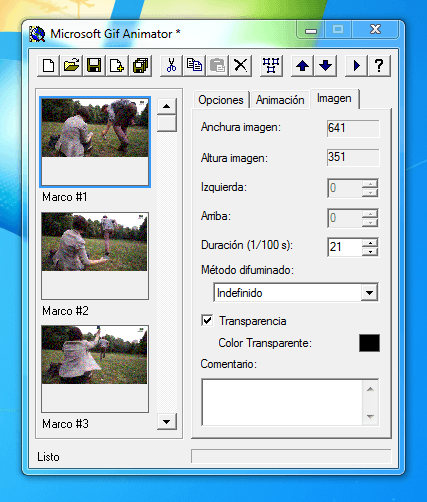The image size is (427, 502).
Task: Move the frame up with the up arrow icon
Action: 302,65
